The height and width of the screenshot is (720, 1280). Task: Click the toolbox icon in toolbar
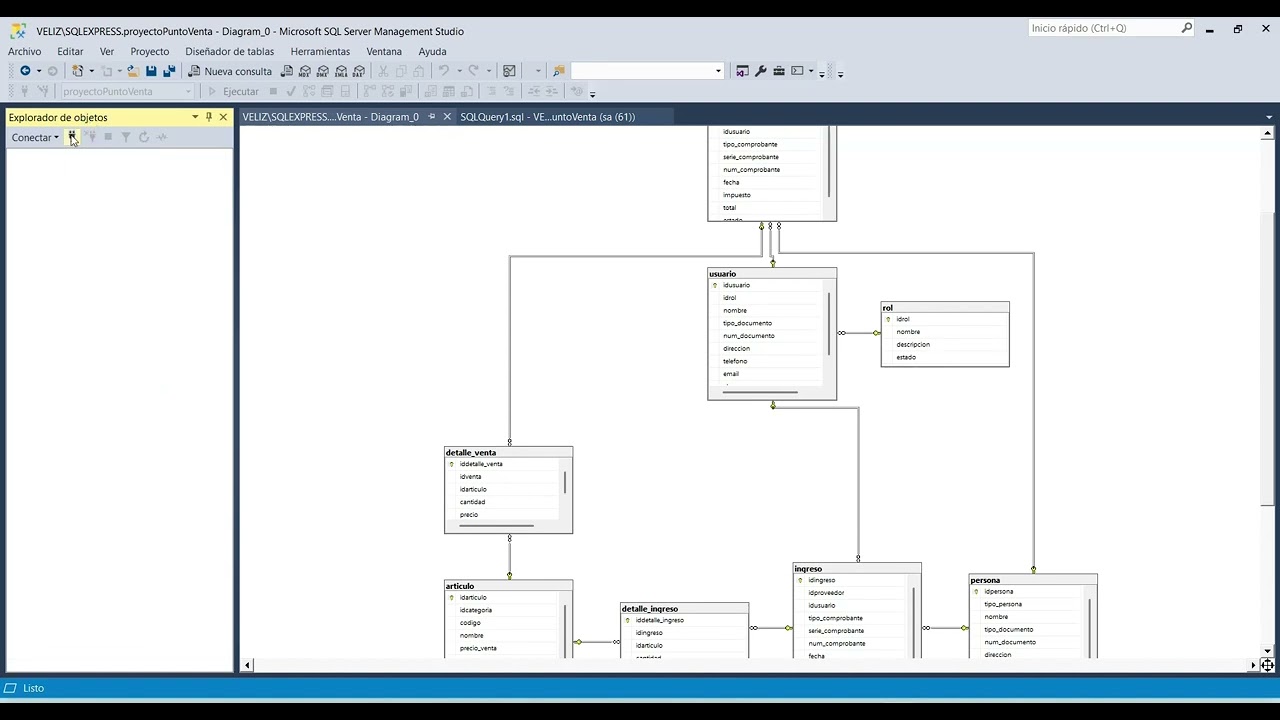click(x=779, y=71)
